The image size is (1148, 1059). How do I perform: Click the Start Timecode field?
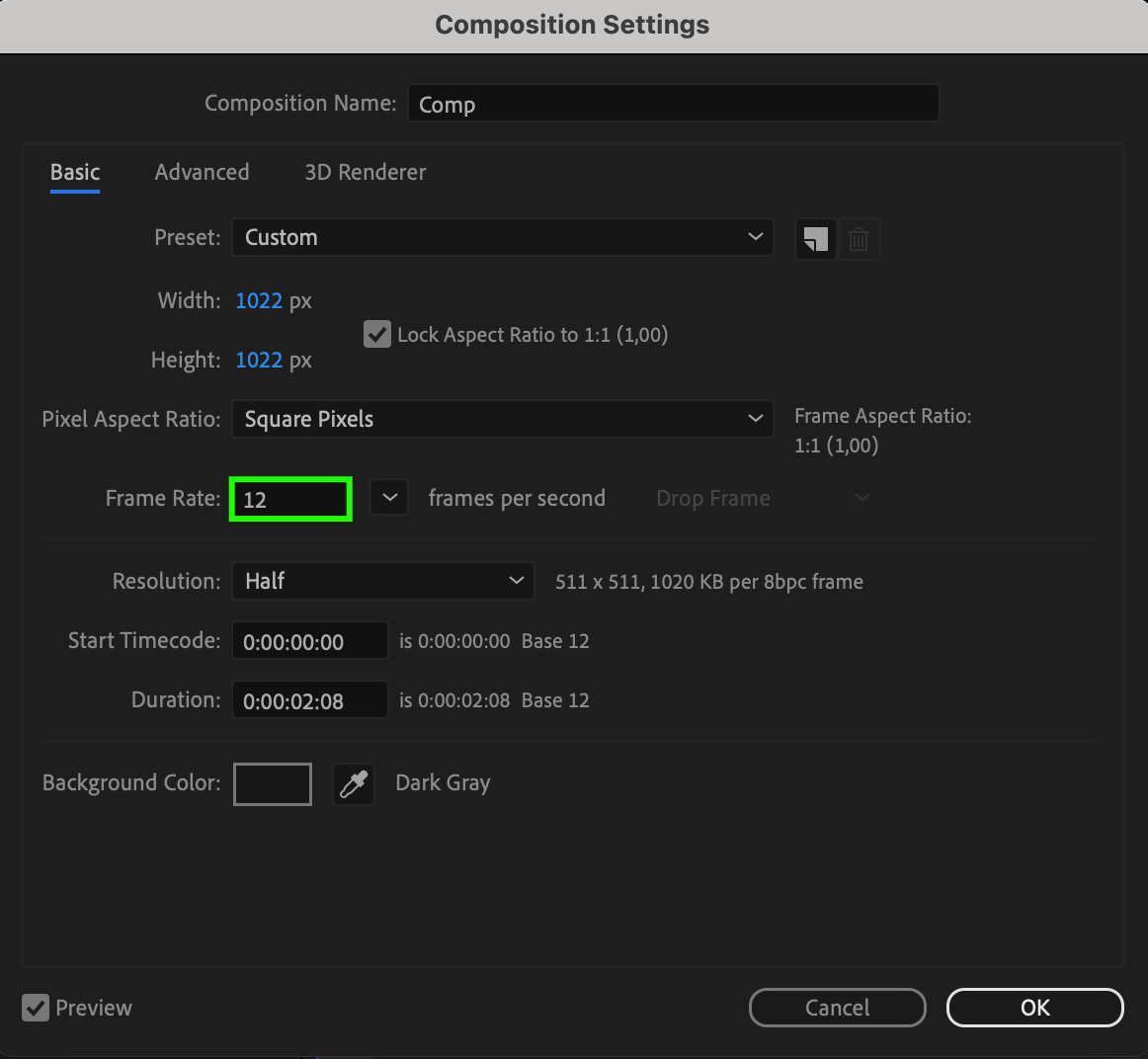point(309,641)
